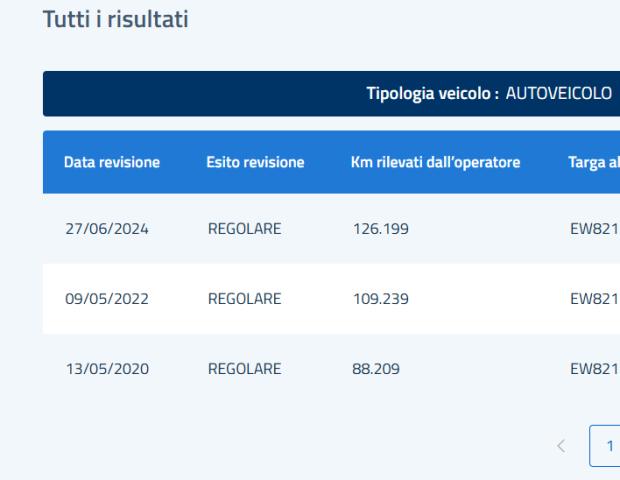Click the 88.209 km value
Screen dimensions: 620x480
coord(376,369)
